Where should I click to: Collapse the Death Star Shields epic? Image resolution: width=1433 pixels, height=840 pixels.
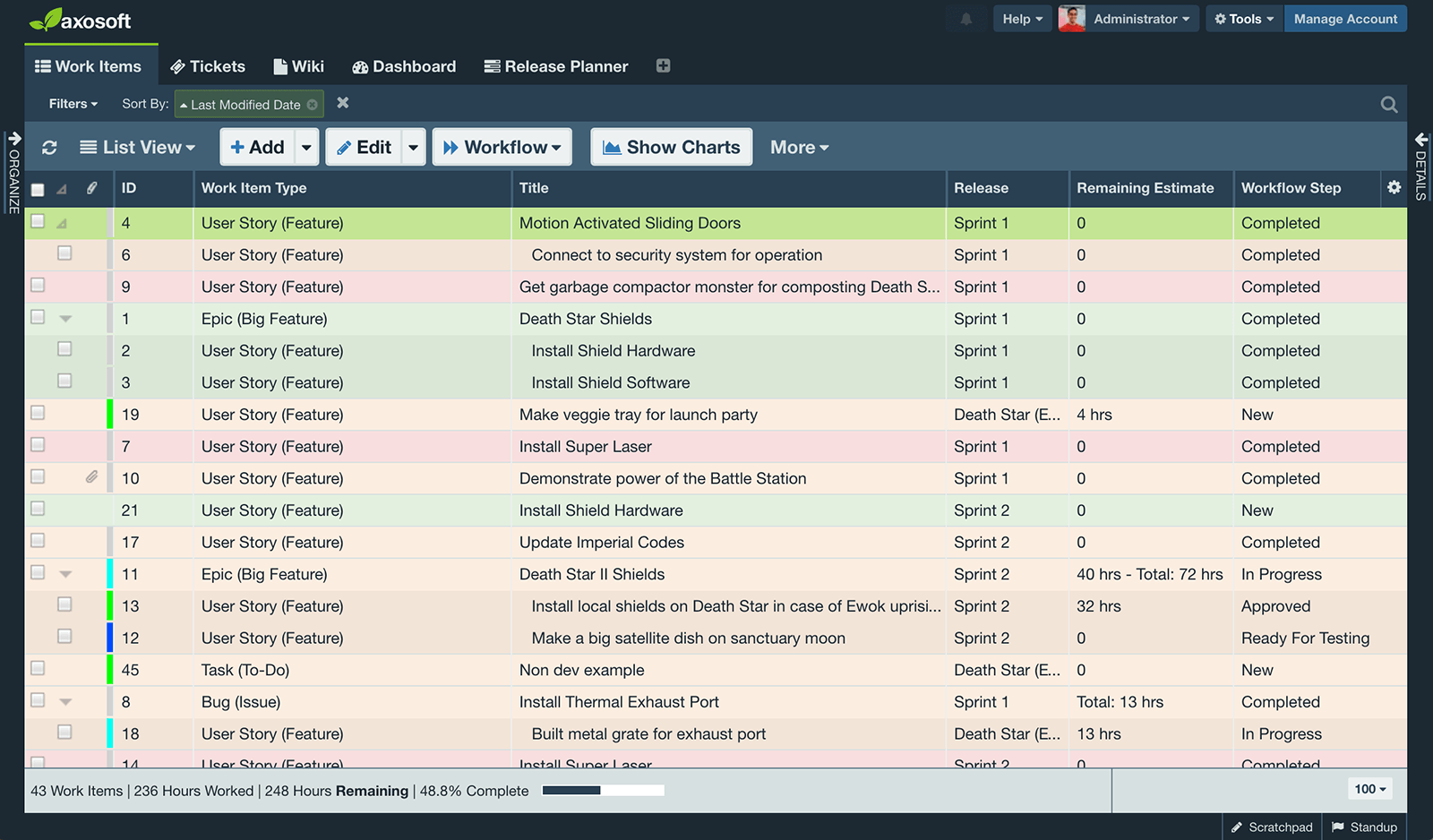tap(65, 319)
